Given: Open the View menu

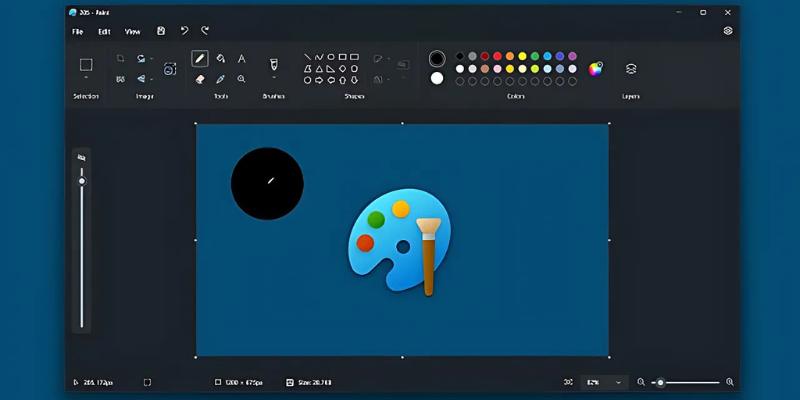Looking at the screenshot, I should click(x=133, y=32).
